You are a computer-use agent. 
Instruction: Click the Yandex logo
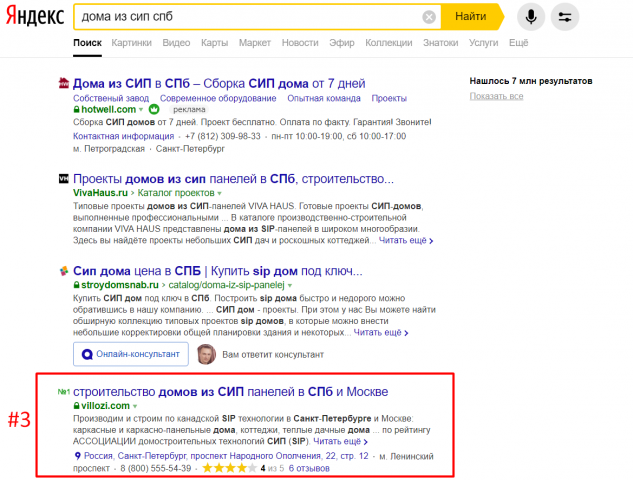[x=35, y=16]
